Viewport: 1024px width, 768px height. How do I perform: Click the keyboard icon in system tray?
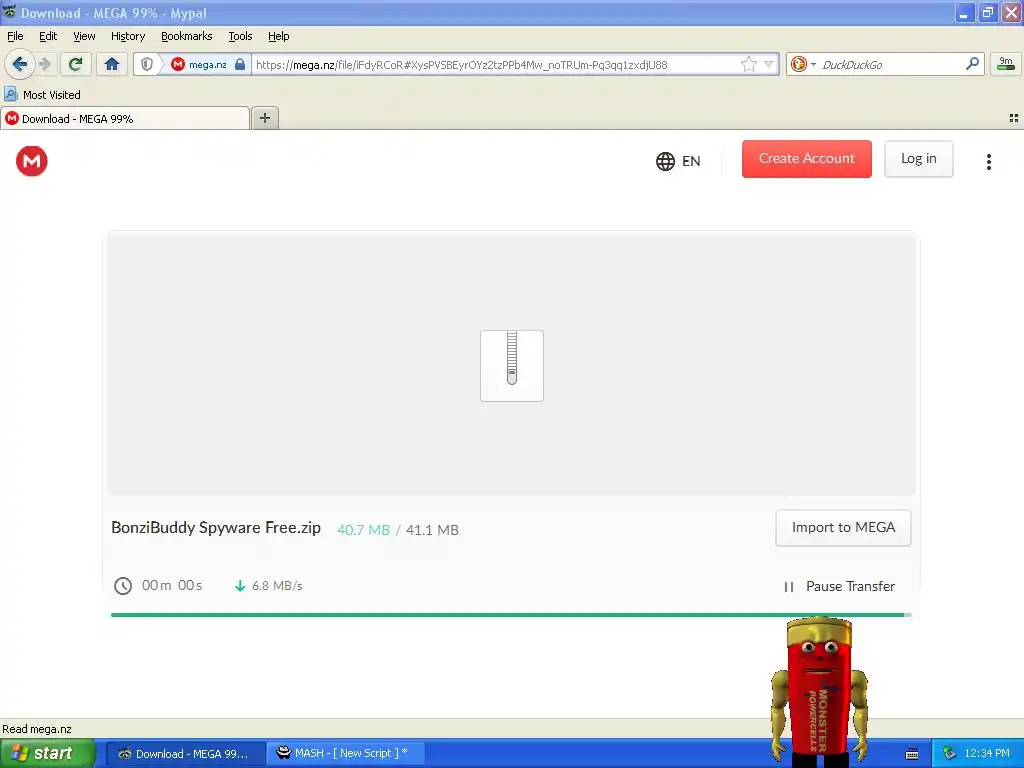click(912, 754)
